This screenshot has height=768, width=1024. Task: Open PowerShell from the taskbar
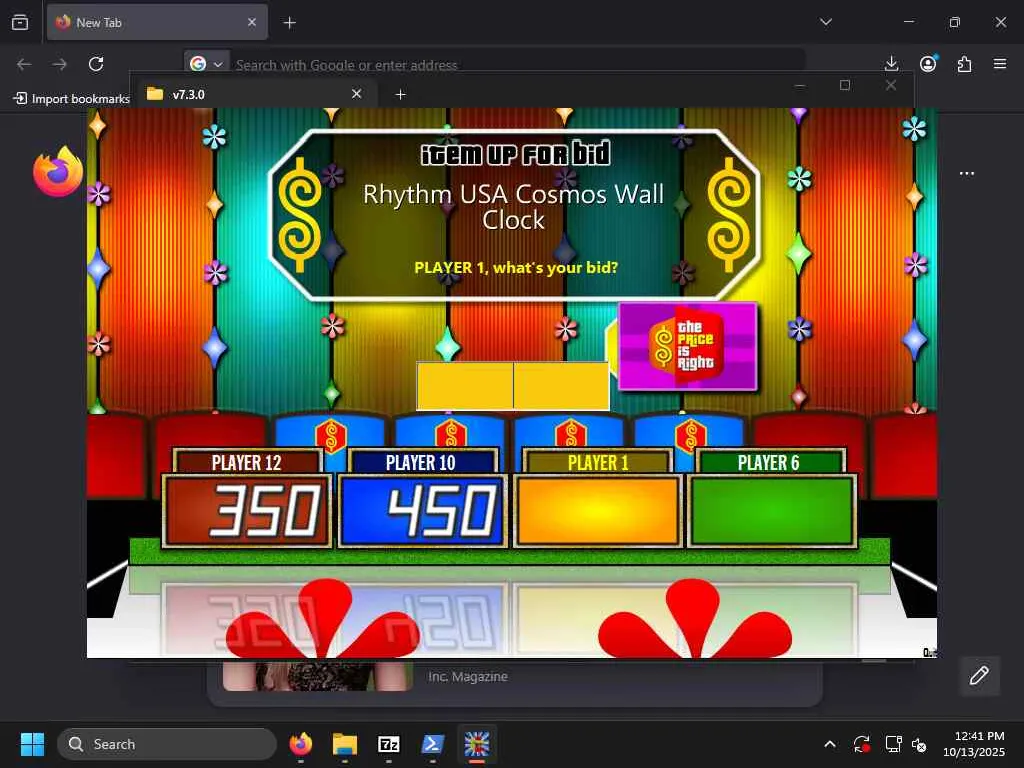click(432, 744)
